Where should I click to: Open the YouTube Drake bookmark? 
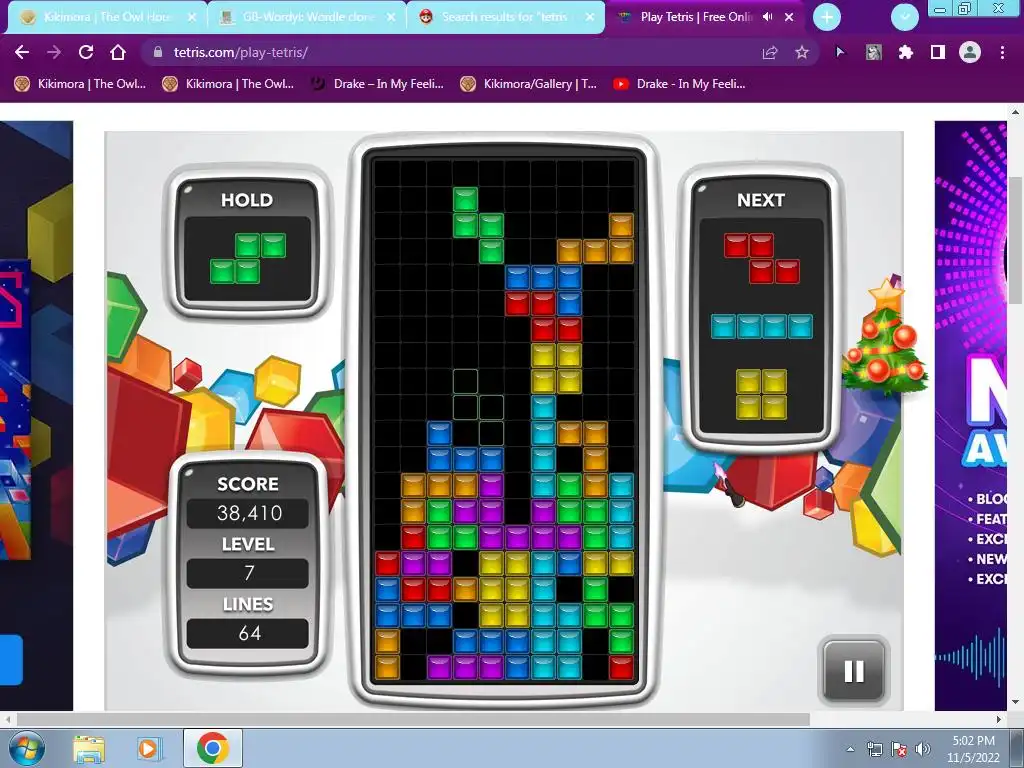pos(679,84)
